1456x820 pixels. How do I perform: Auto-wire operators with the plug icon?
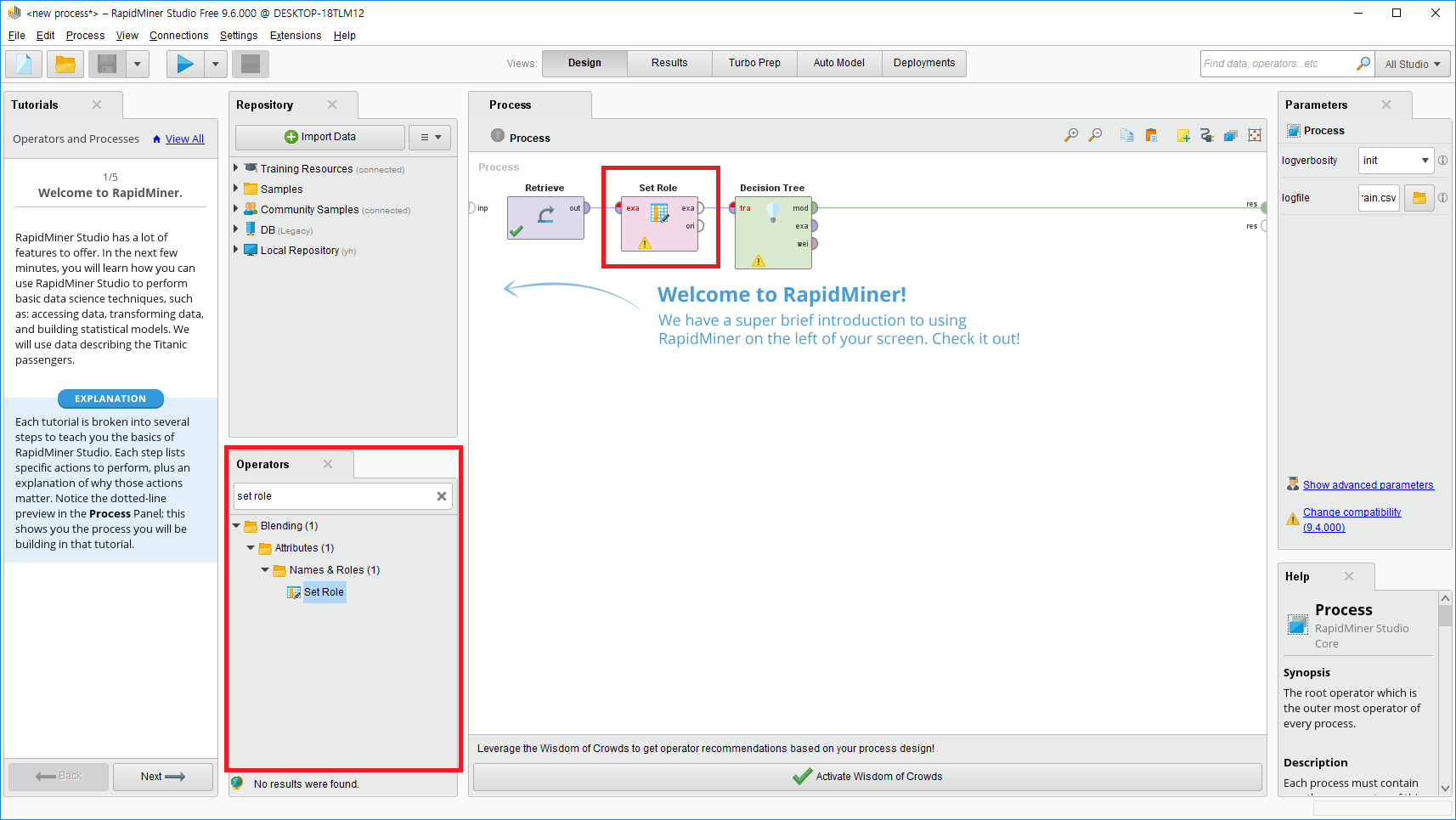pos(1207,135)
